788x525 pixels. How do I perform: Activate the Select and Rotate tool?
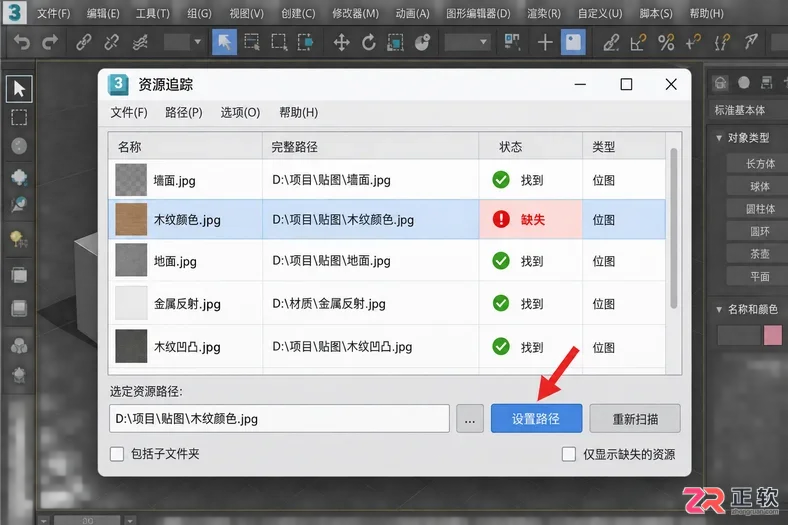click(368, 42)
